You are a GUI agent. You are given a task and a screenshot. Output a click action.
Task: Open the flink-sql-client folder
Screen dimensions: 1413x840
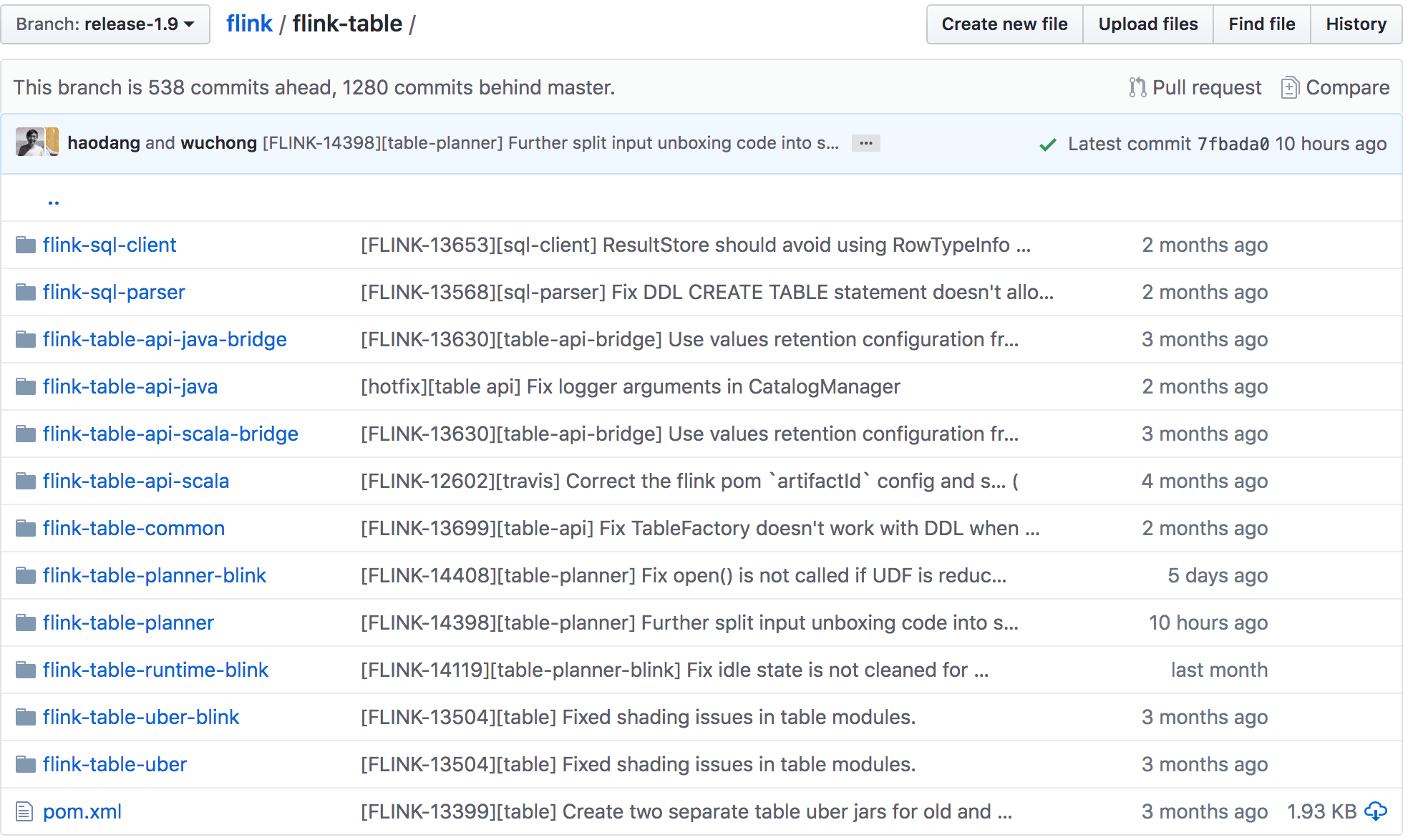110,245
